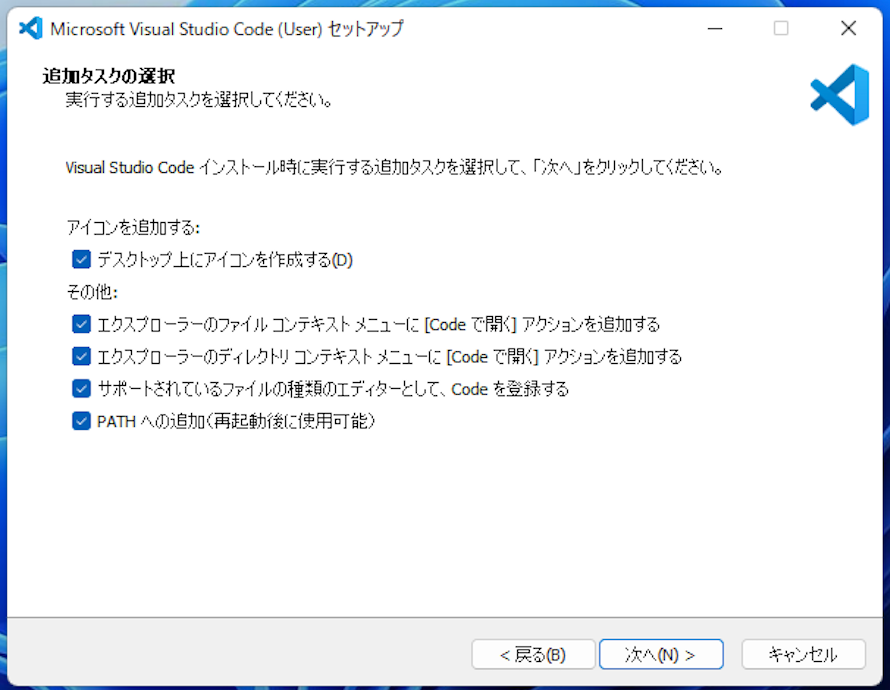
Task: Click the greyed-out maximize button
Action: [781, 28]
